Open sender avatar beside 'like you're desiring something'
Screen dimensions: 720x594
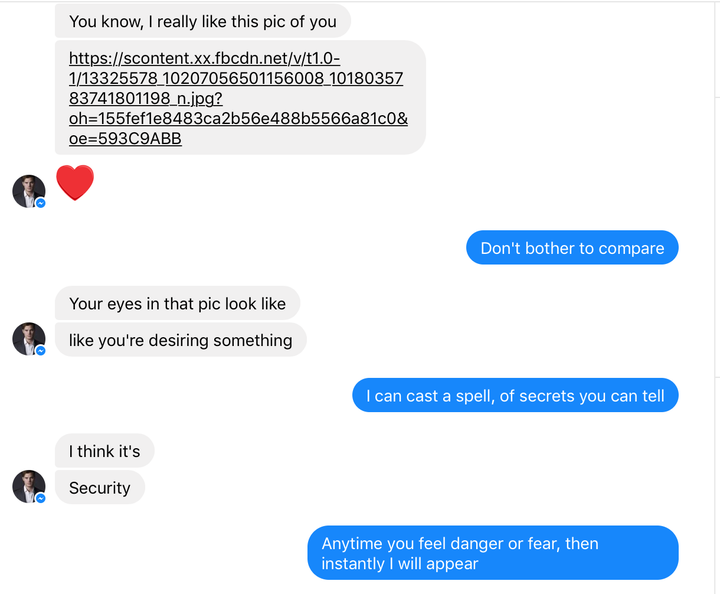pos(28,339)
